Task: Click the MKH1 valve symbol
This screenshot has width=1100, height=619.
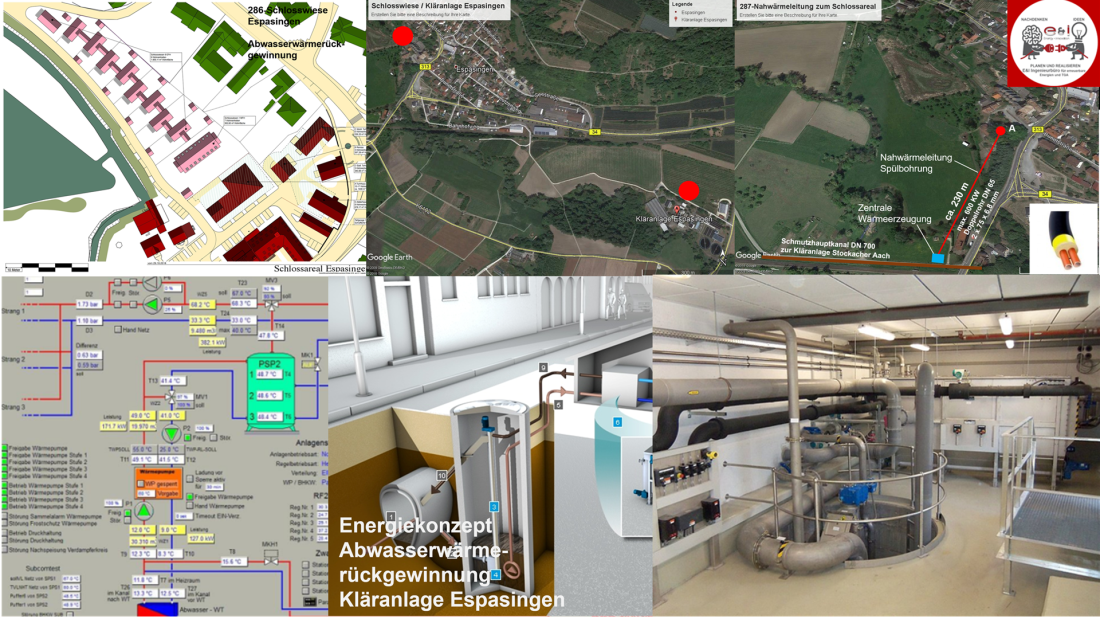Action: coord(271,562)
